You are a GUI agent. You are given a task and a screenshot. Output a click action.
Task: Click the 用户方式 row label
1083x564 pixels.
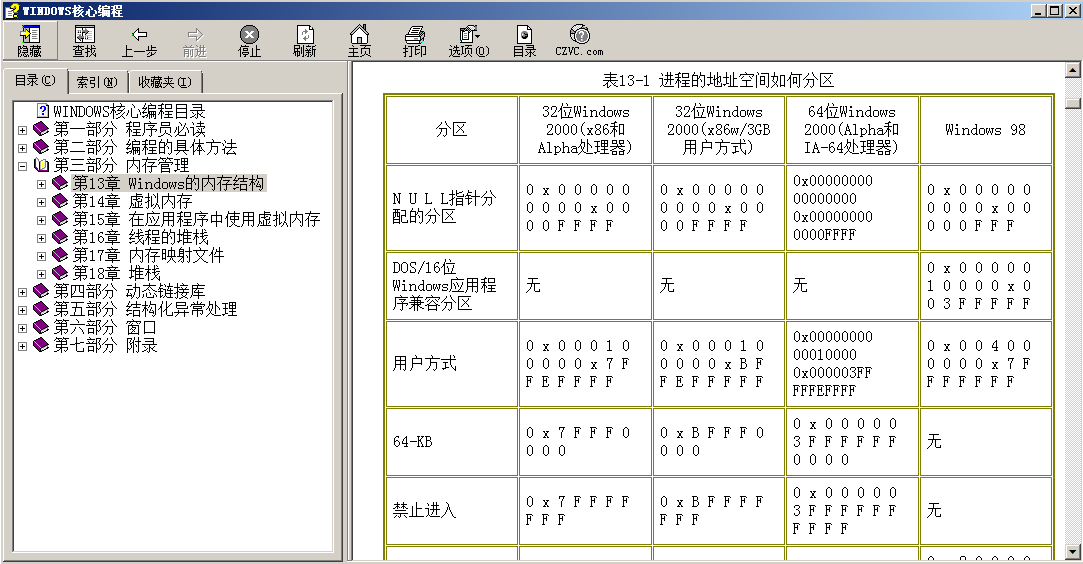(x=424, y=363)
